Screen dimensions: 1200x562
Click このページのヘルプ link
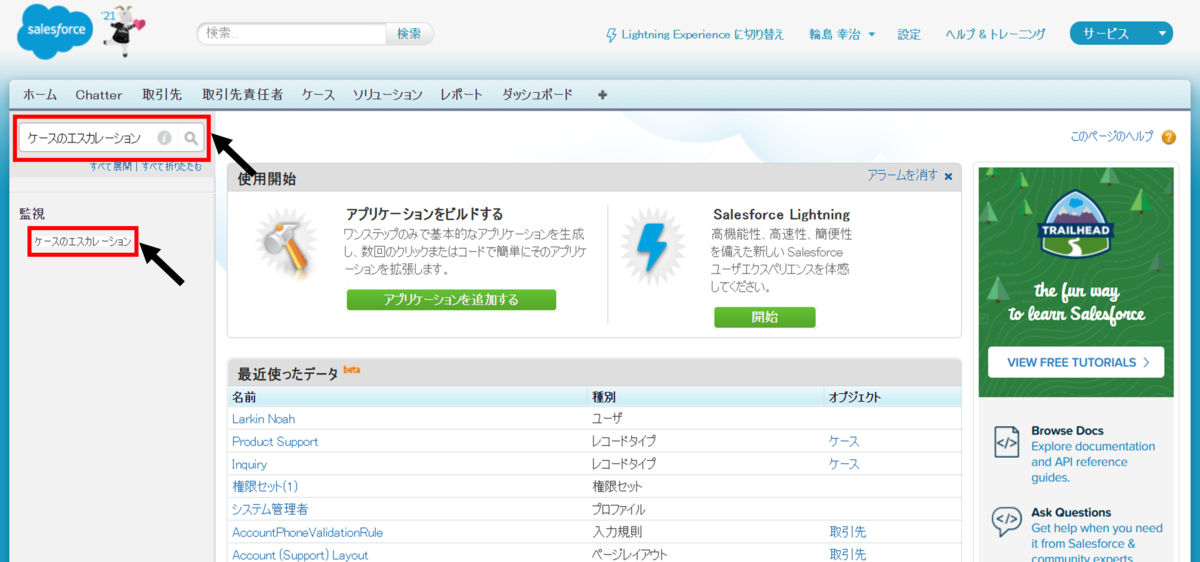pos(1112,137)
